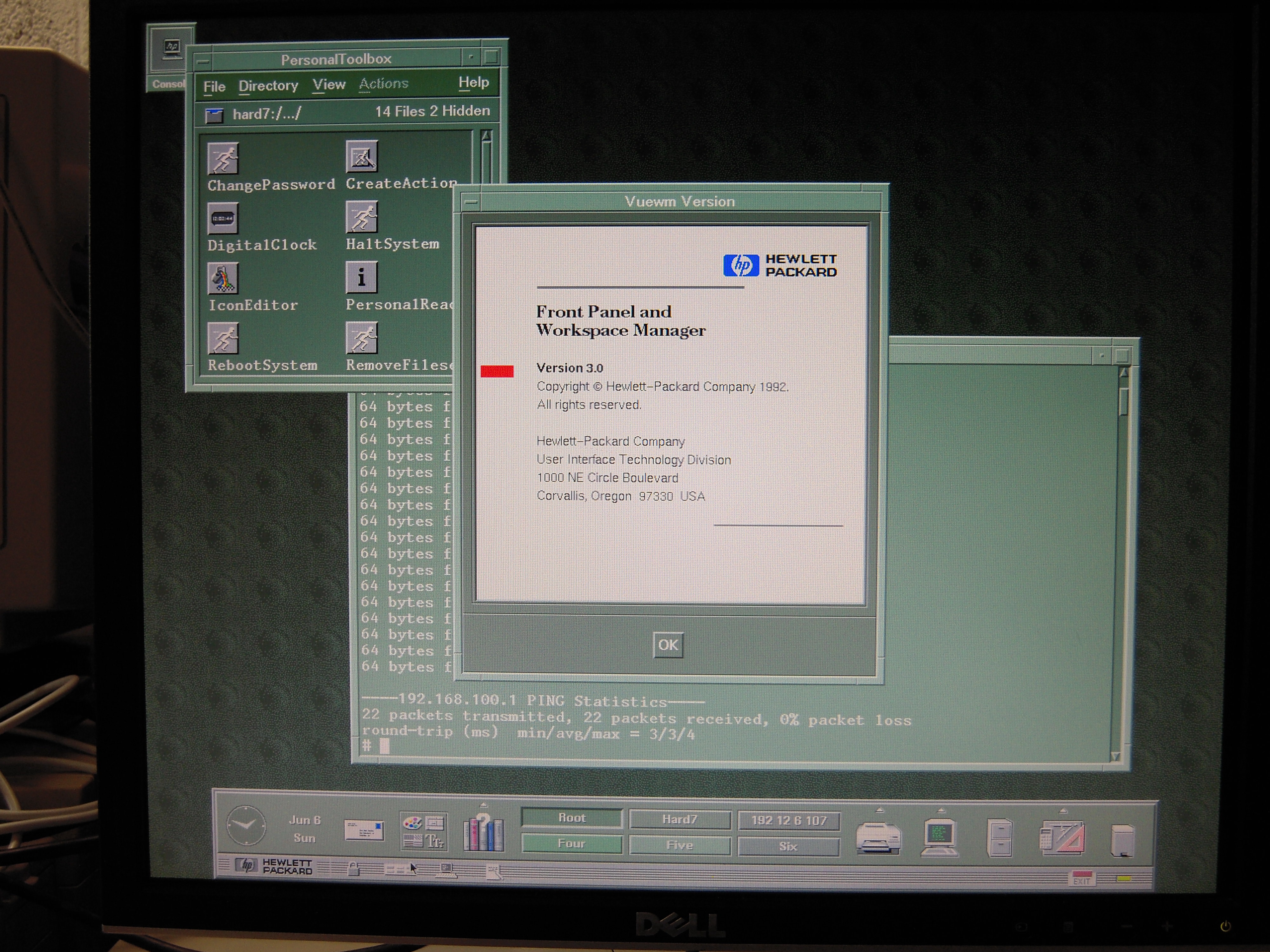Viewport: 1270px width, 952px height.
Task: Select the PersonalReadme info icon
Action: (362, 278)
